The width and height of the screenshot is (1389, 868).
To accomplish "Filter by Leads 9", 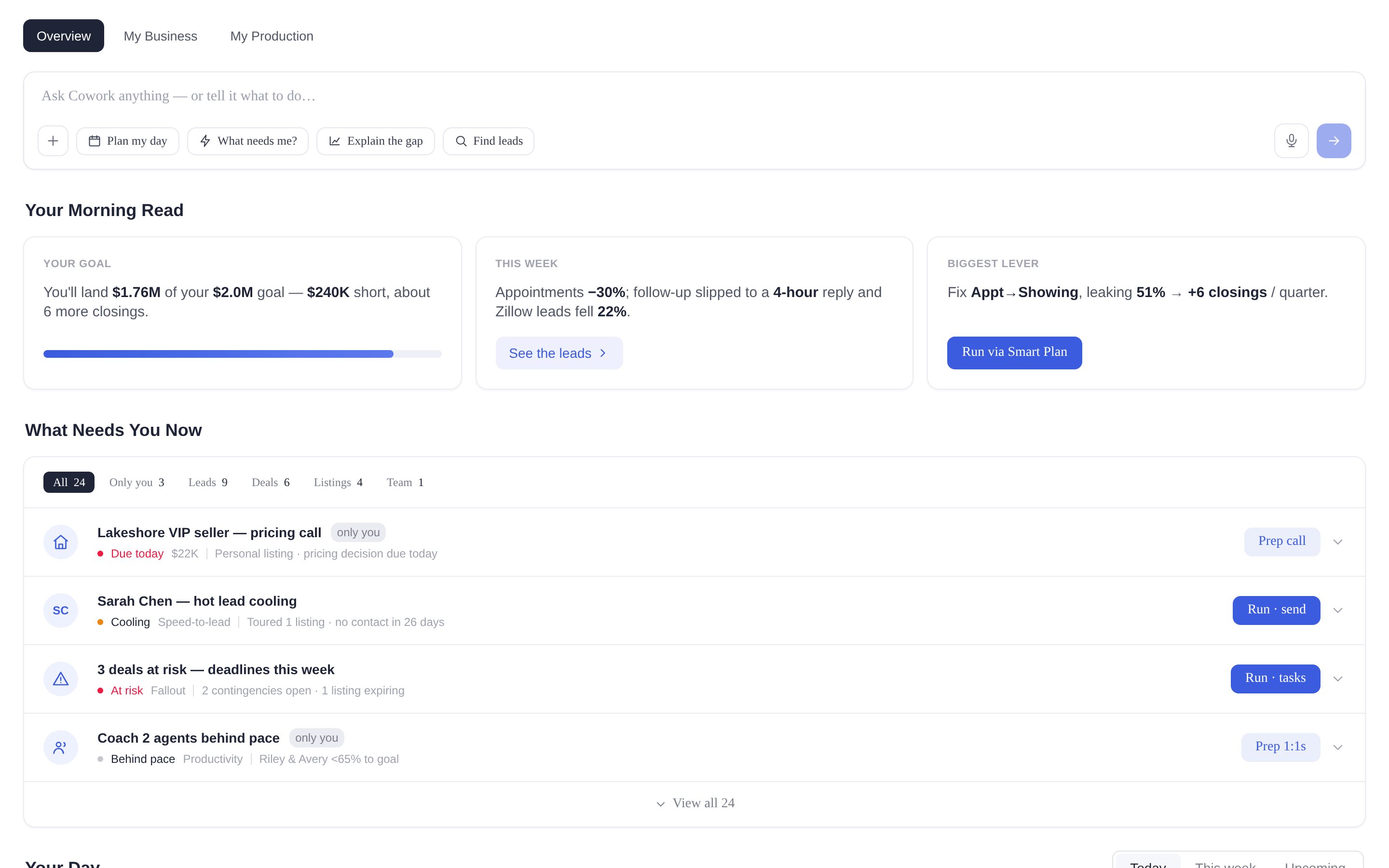I will [208, 482].
